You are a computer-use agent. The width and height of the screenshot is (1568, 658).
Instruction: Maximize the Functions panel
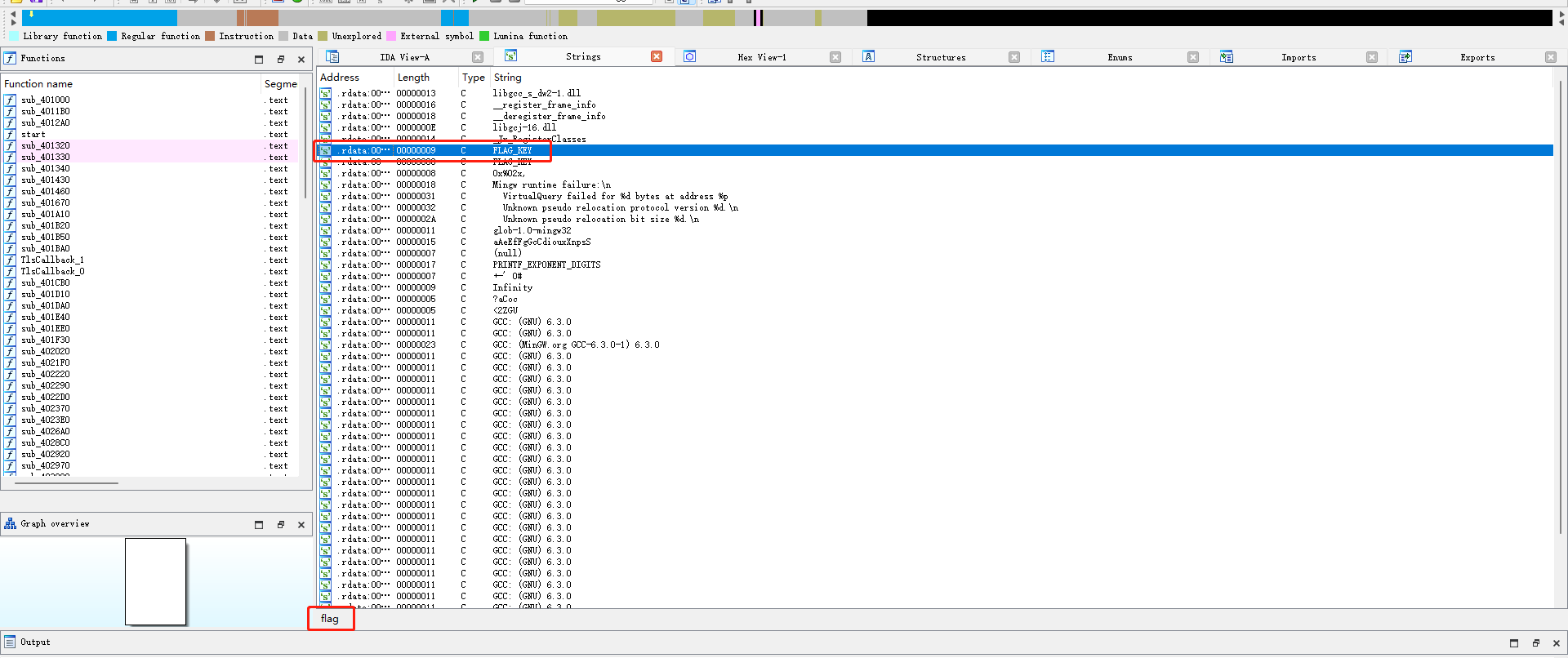coord(259,59)
